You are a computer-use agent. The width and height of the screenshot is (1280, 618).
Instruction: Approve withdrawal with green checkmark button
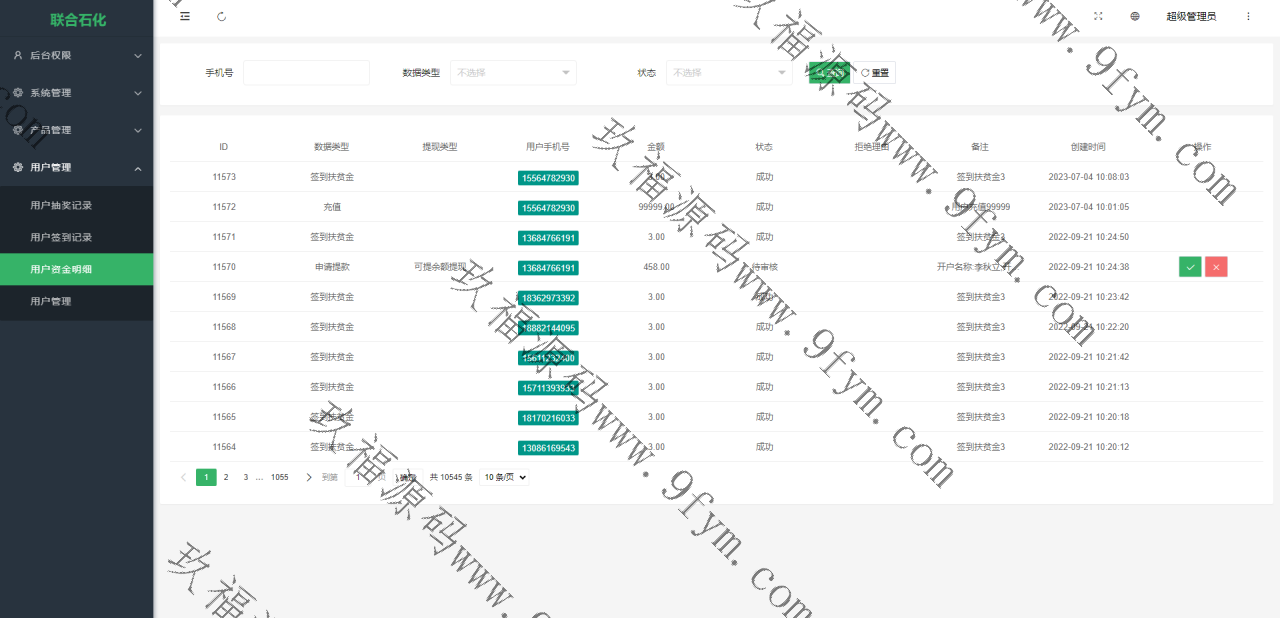pyautogui.click(x=1190, y=267)
